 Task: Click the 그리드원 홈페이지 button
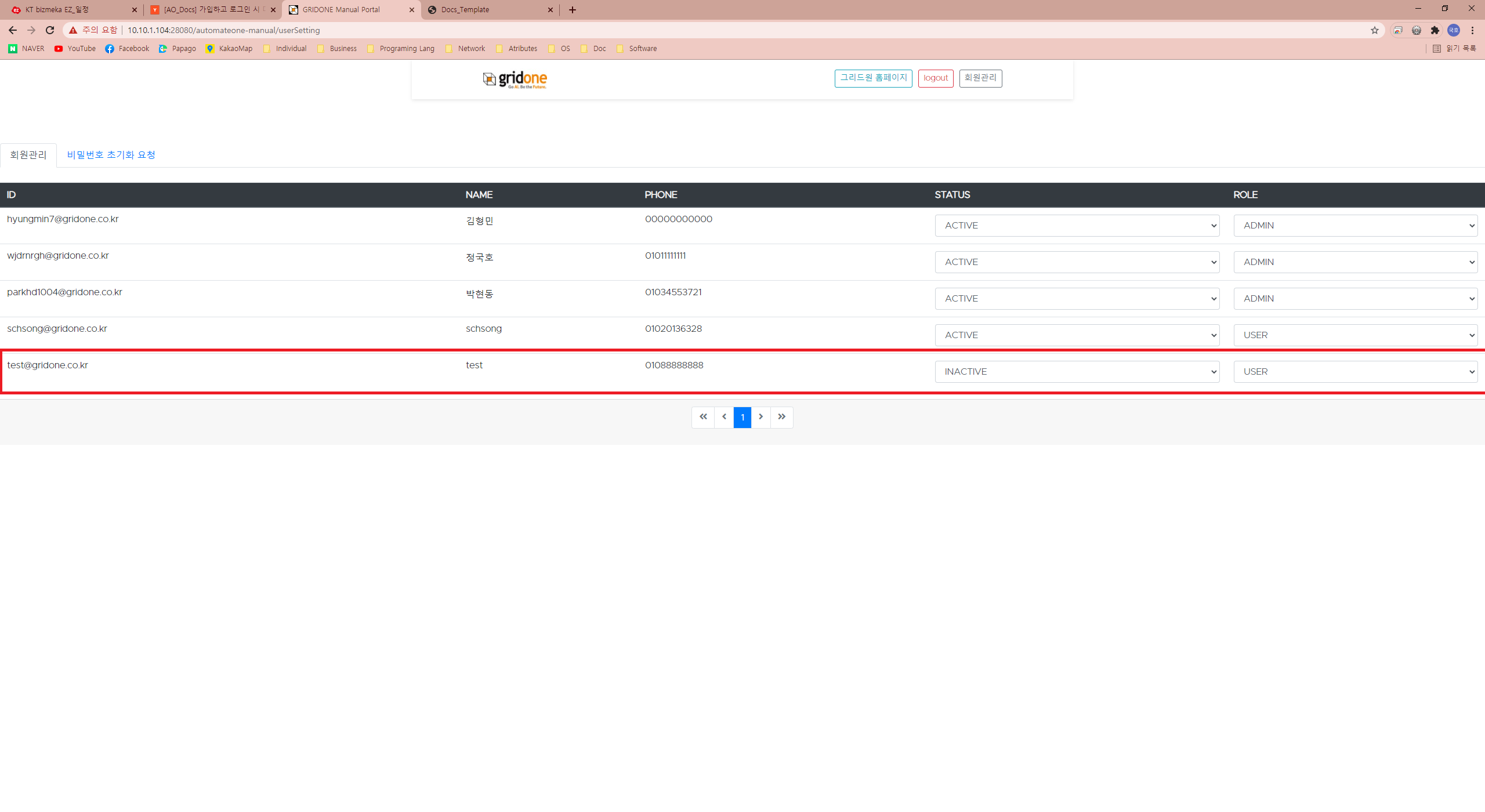873,78
